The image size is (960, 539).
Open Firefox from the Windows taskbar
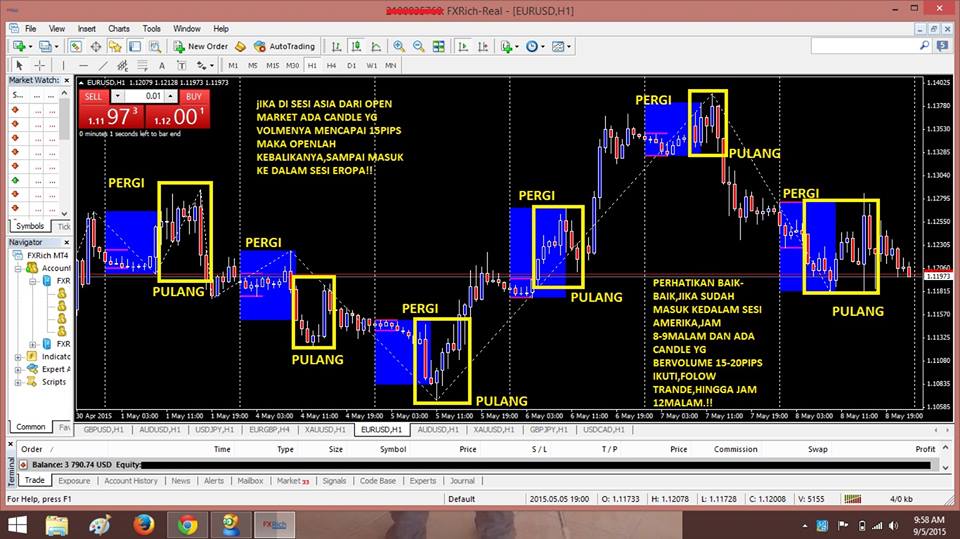click(143, 522)
